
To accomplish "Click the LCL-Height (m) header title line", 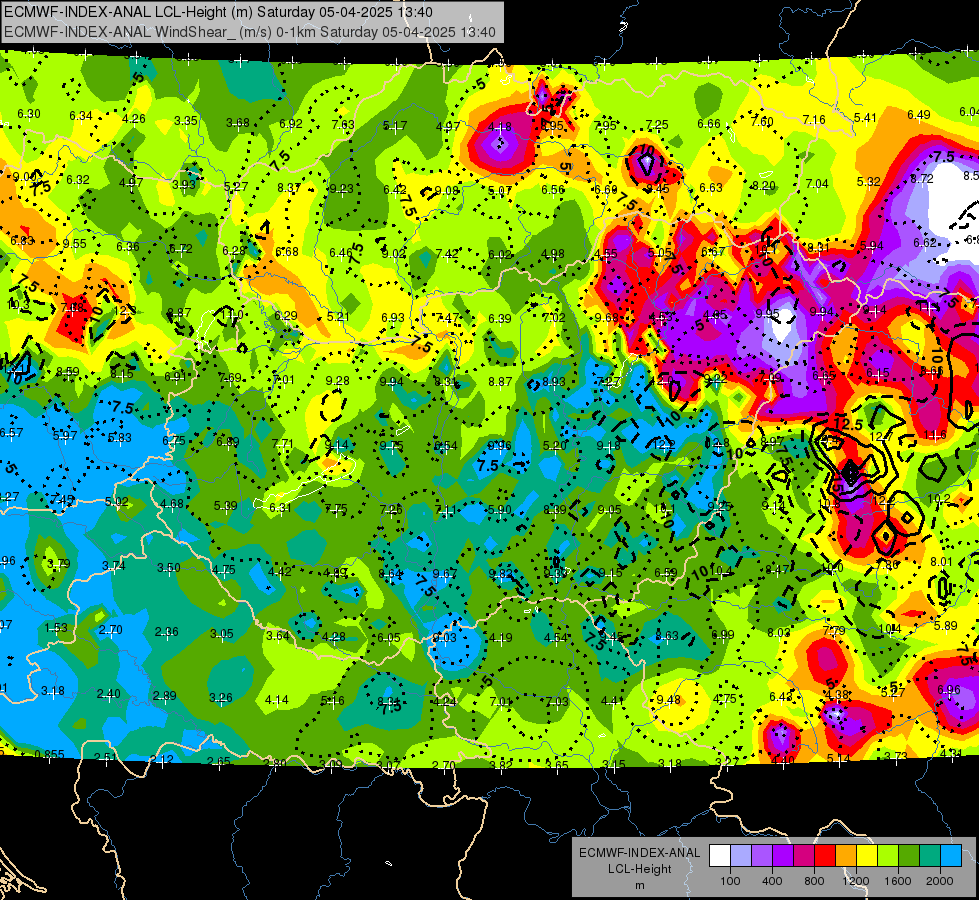I will click(219, 12).
